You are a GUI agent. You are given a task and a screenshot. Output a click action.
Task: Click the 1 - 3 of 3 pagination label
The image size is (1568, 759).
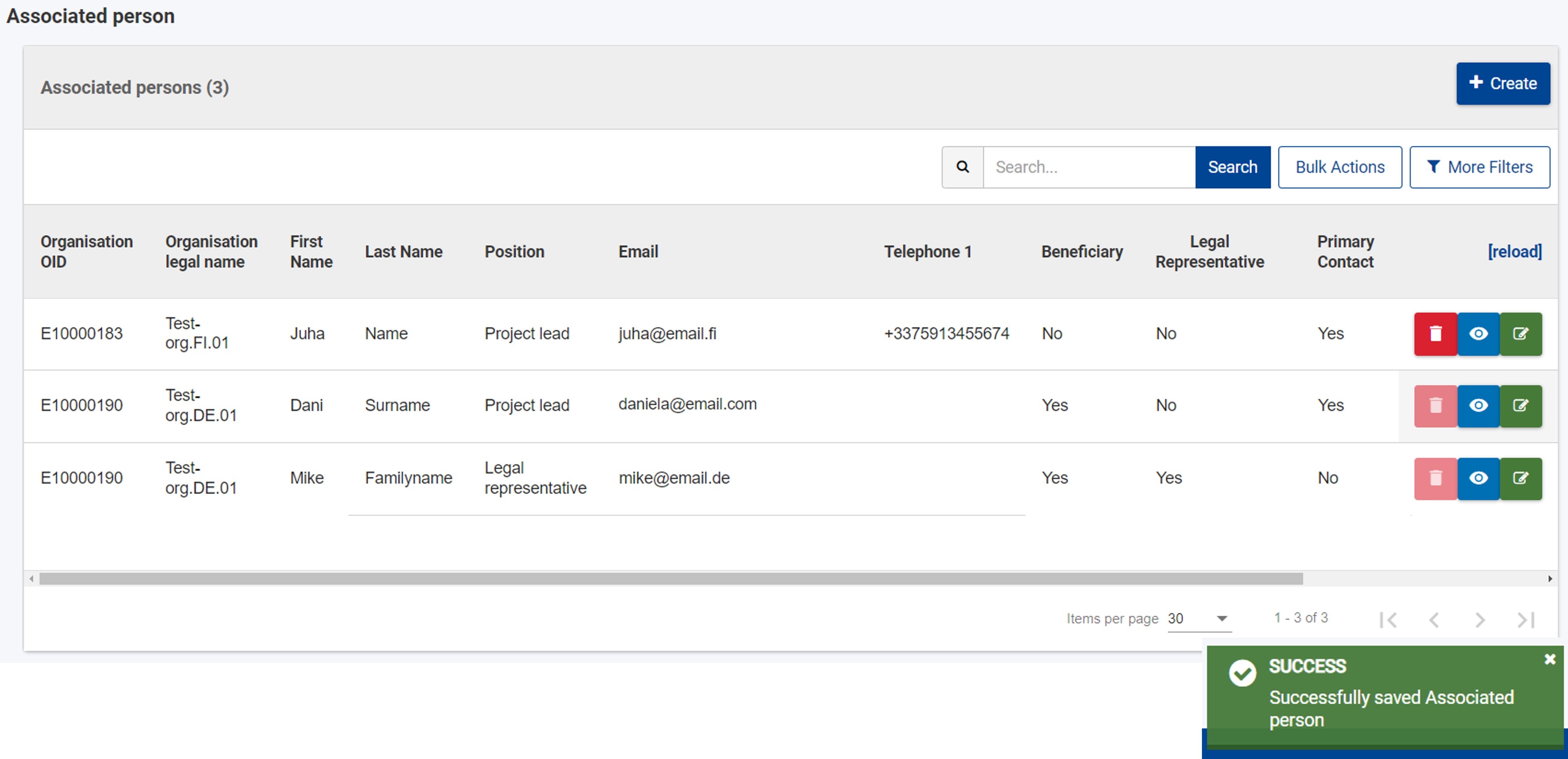pyautogui.click(x=1301, y=618)
